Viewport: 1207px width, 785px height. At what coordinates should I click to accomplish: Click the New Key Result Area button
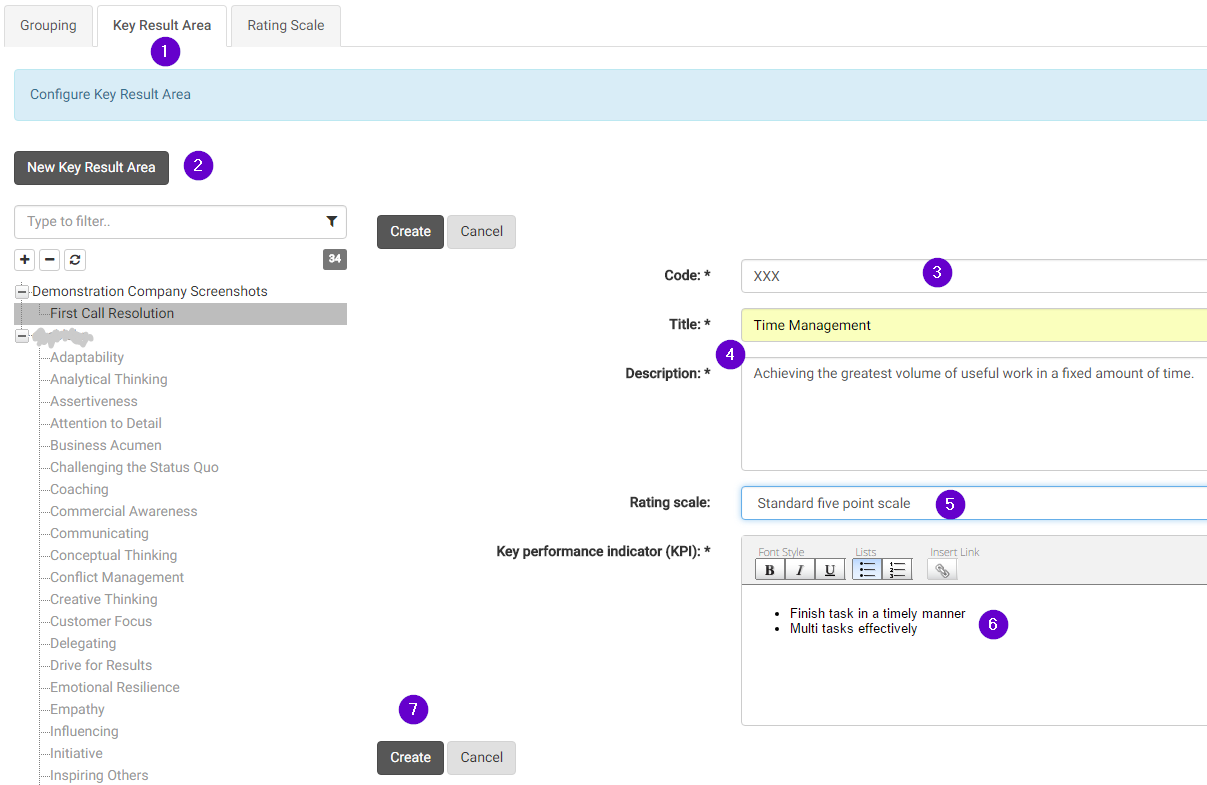coord(91,168)
